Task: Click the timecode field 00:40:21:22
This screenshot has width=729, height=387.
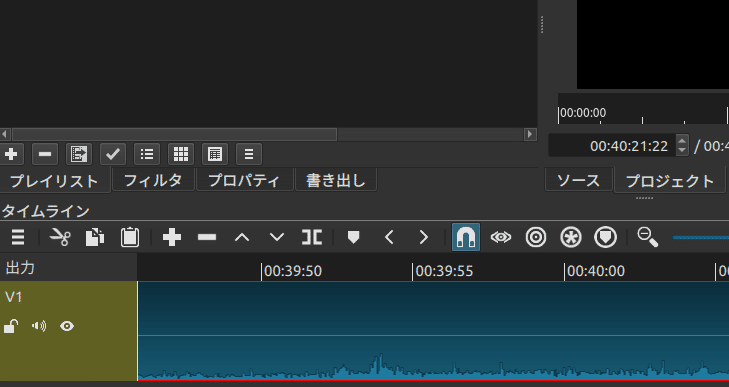Action: click(613, 146)
